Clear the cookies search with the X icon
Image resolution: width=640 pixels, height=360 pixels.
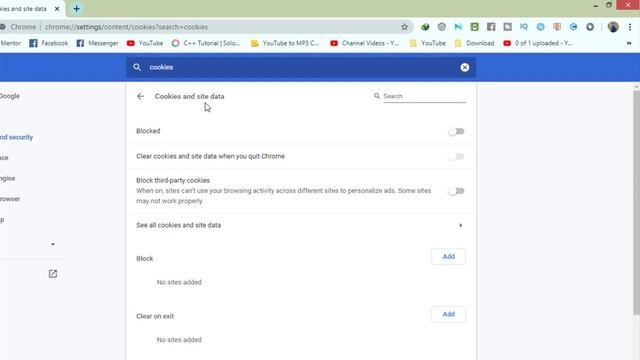click(x=464, y=67)
